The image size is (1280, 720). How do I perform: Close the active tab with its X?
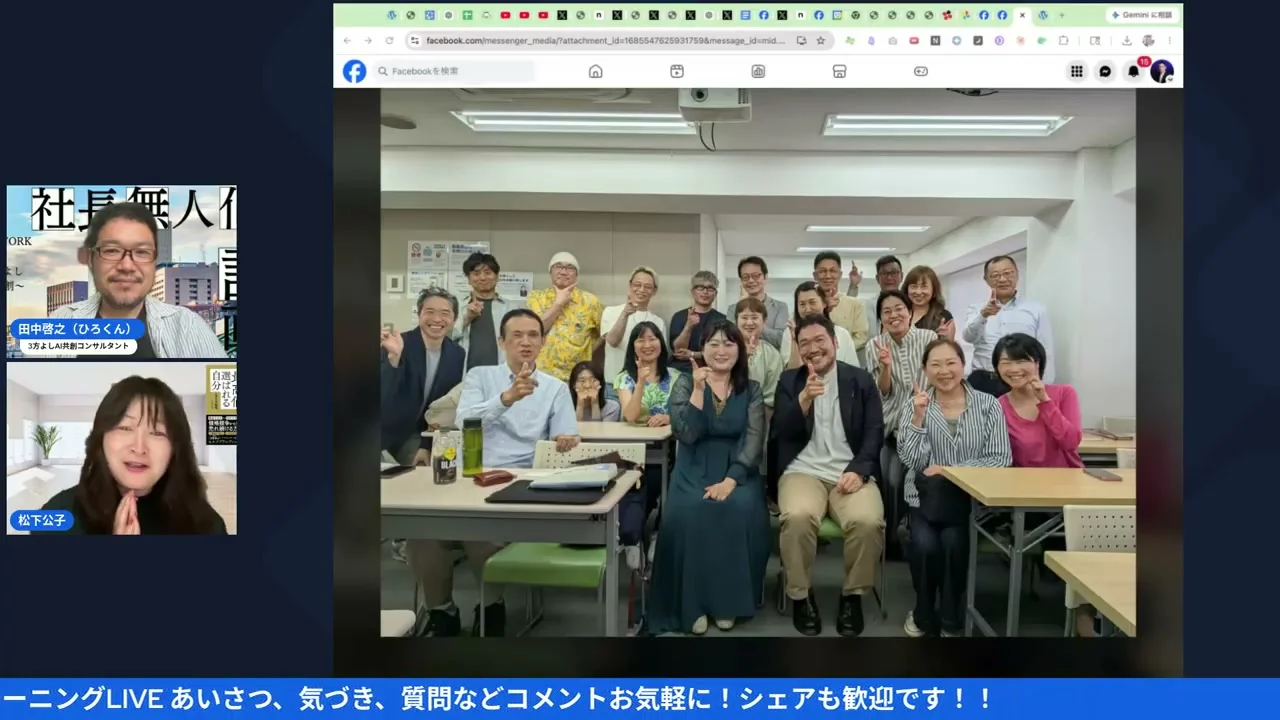(1022, 15)
